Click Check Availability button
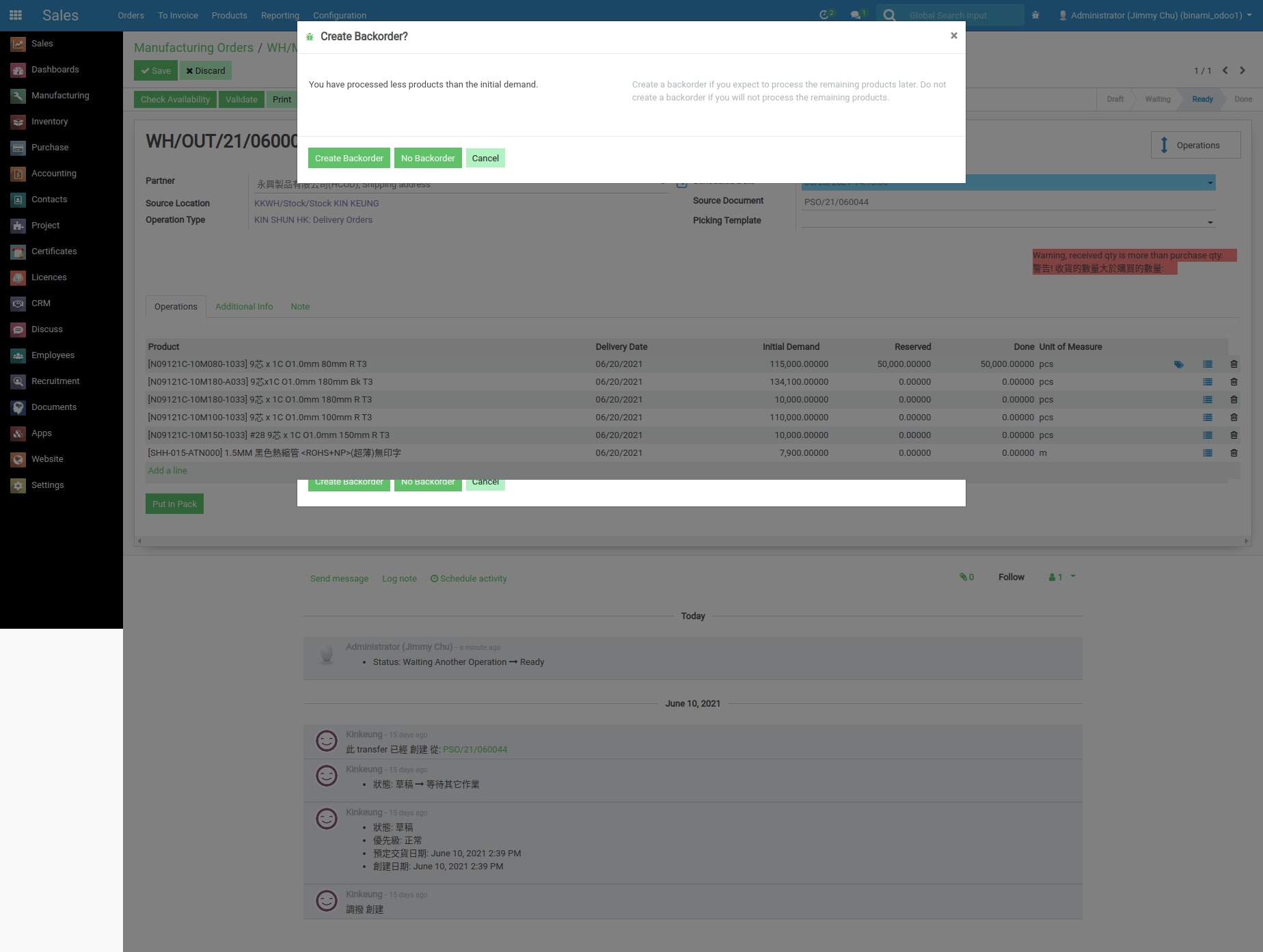Image resolution: width=1263 pixels, height=952 pixels. pos(175,99)
